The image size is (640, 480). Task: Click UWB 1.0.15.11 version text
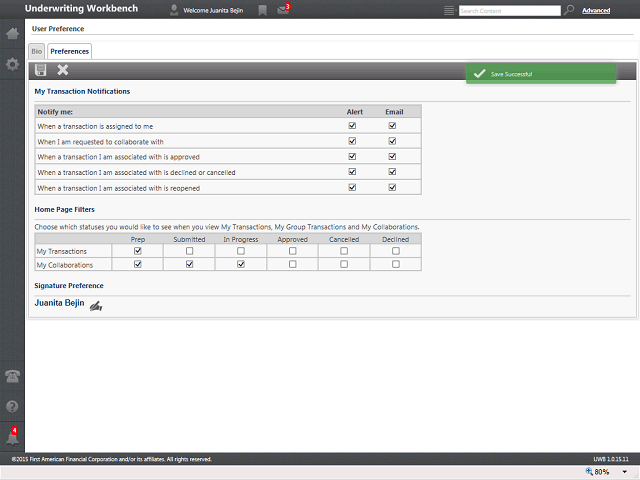click(611, 459)
